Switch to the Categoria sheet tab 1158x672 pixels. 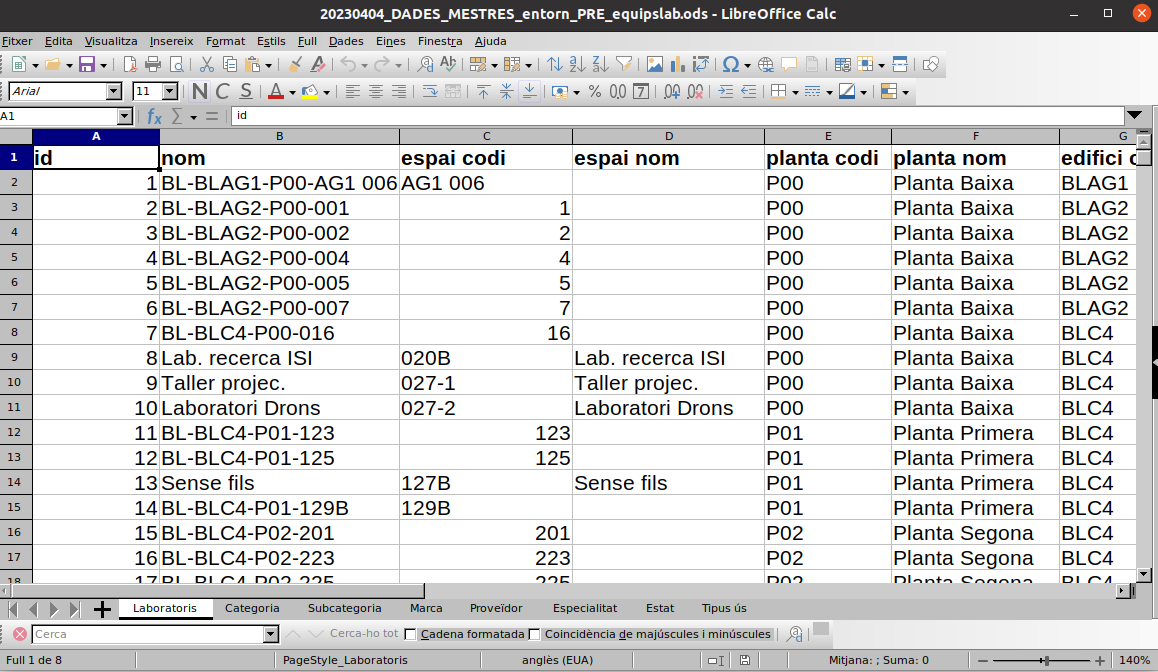pos(252,608)
